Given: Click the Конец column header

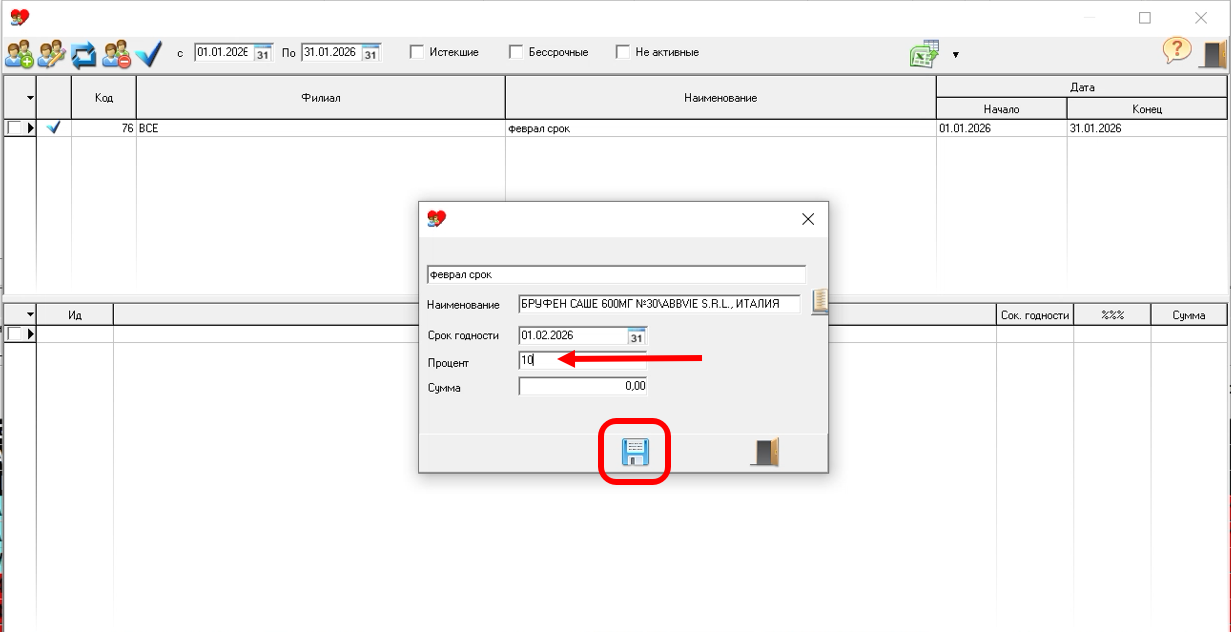Looking at the screenshot, I should 1147,109.
